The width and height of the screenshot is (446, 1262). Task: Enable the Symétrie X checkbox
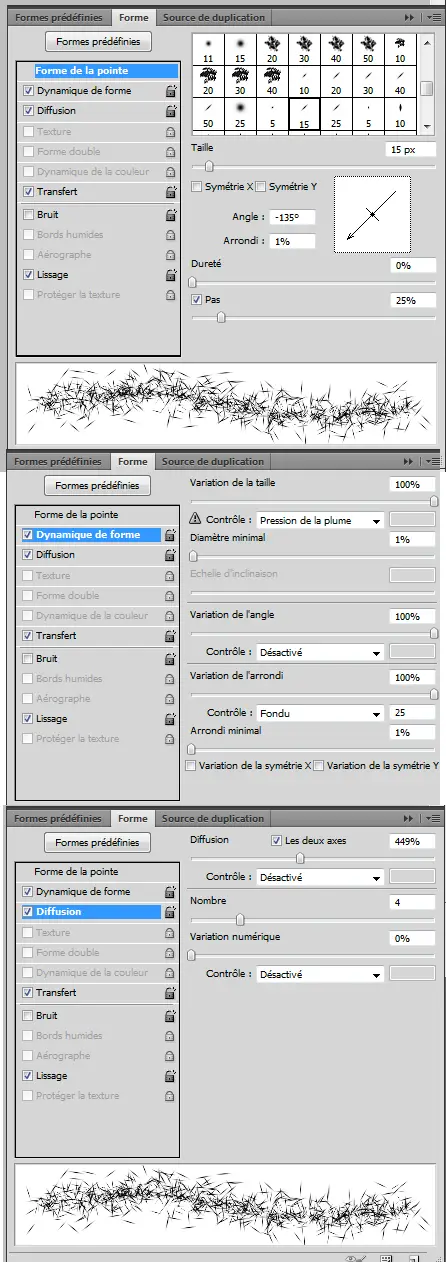196,187
